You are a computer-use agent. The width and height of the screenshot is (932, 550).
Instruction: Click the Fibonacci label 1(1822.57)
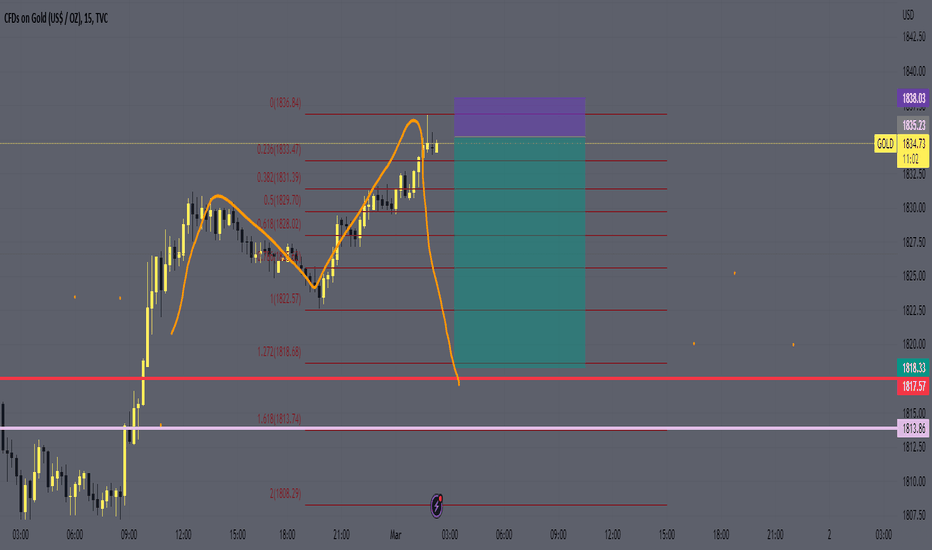coord(285,298)
